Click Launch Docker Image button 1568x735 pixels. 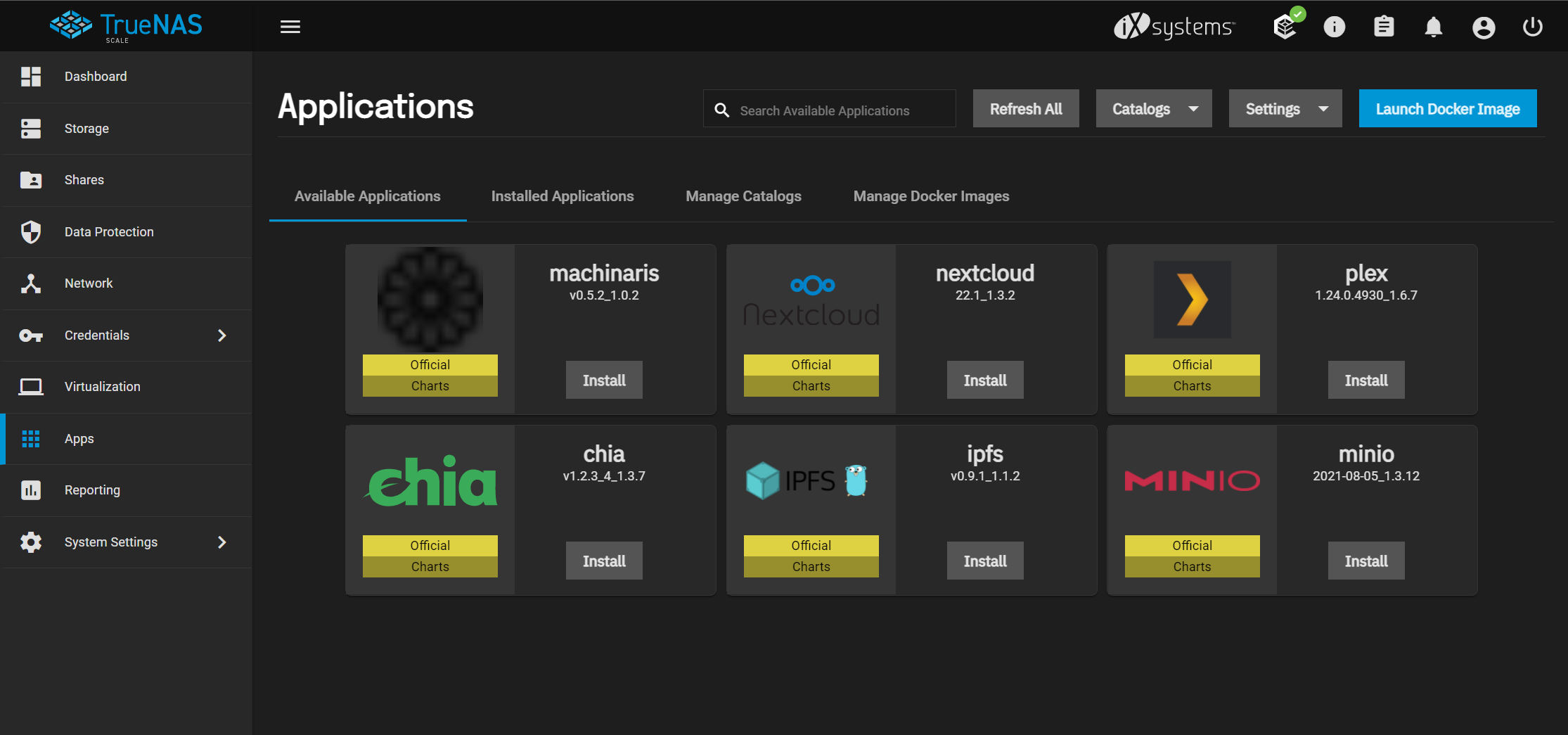pyautogui.click(x=1448, y=108)
